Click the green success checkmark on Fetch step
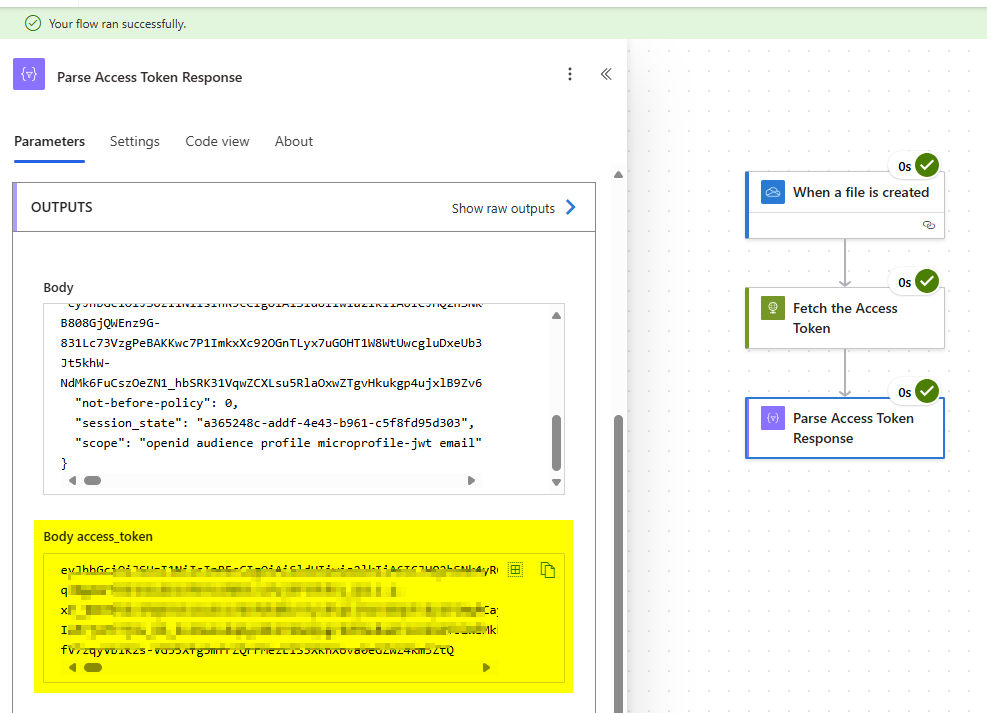Viewport: 987px width, 713px height. (927, 281)
